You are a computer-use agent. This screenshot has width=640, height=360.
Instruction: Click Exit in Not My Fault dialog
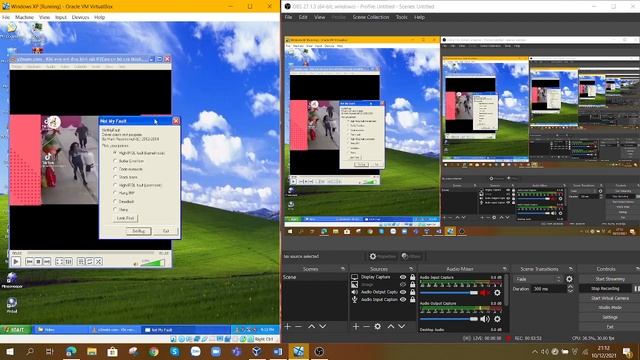[166, 231]
